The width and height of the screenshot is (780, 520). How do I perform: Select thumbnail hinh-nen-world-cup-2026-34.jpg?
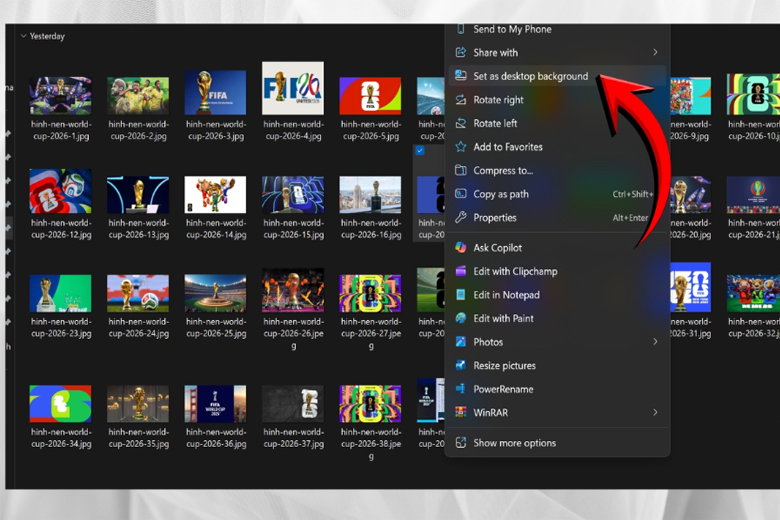tap(60, 404)
